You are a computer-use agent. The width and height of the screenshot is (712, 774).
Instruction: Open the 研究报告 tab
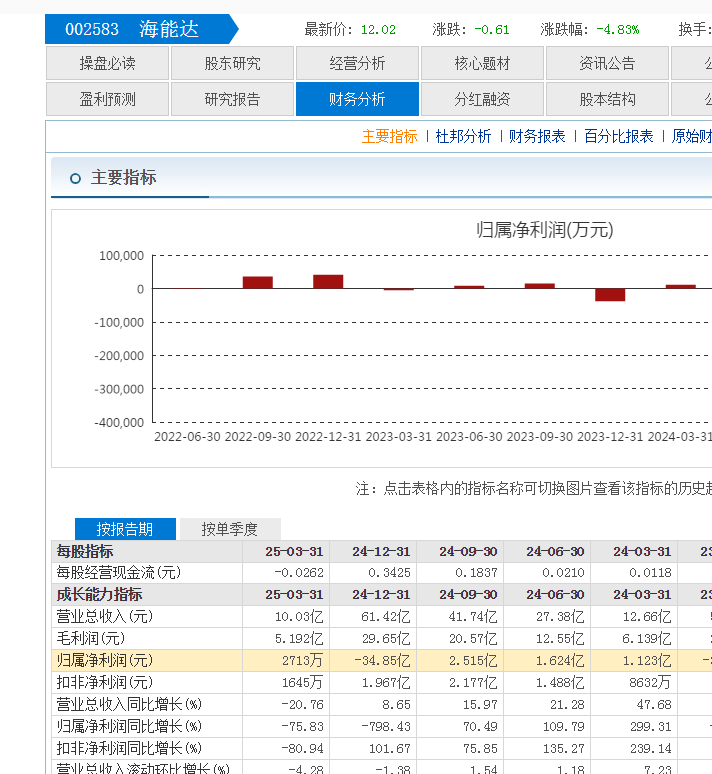pos(232,99)
